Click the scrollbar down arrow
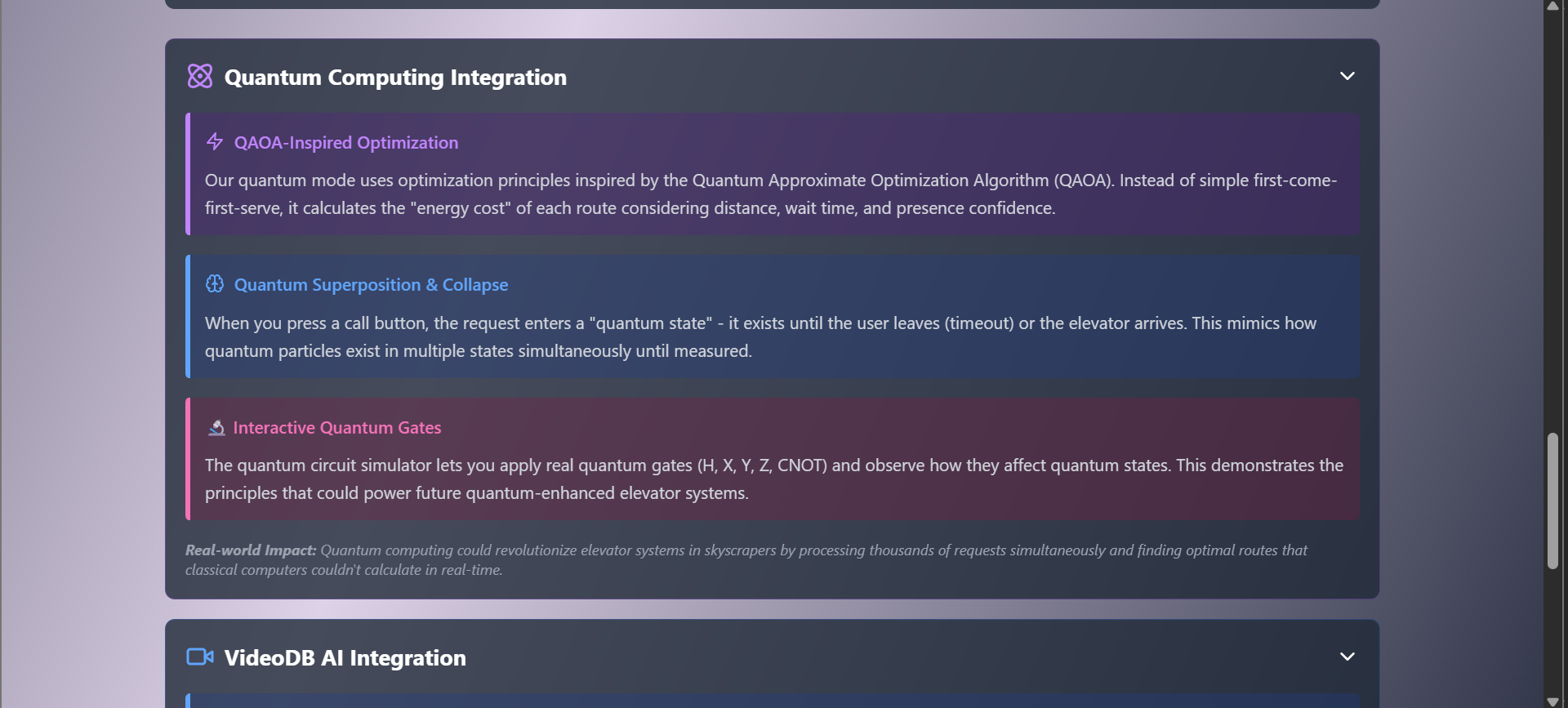 click(x=1552, y=701)
